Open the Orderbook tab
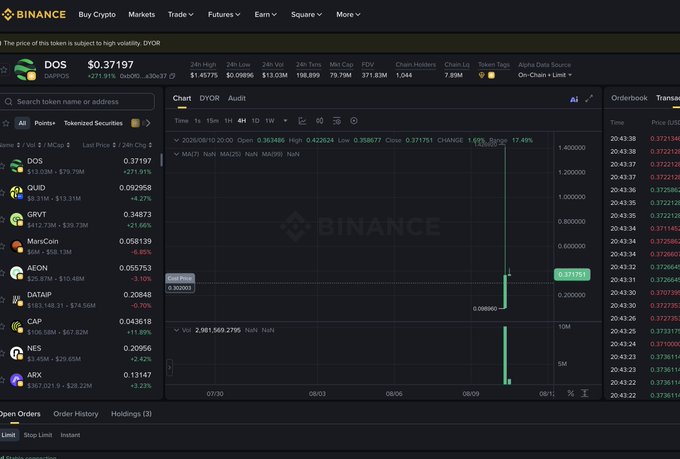680x459 pixels. pyautogui.click(x=629, y=98)
